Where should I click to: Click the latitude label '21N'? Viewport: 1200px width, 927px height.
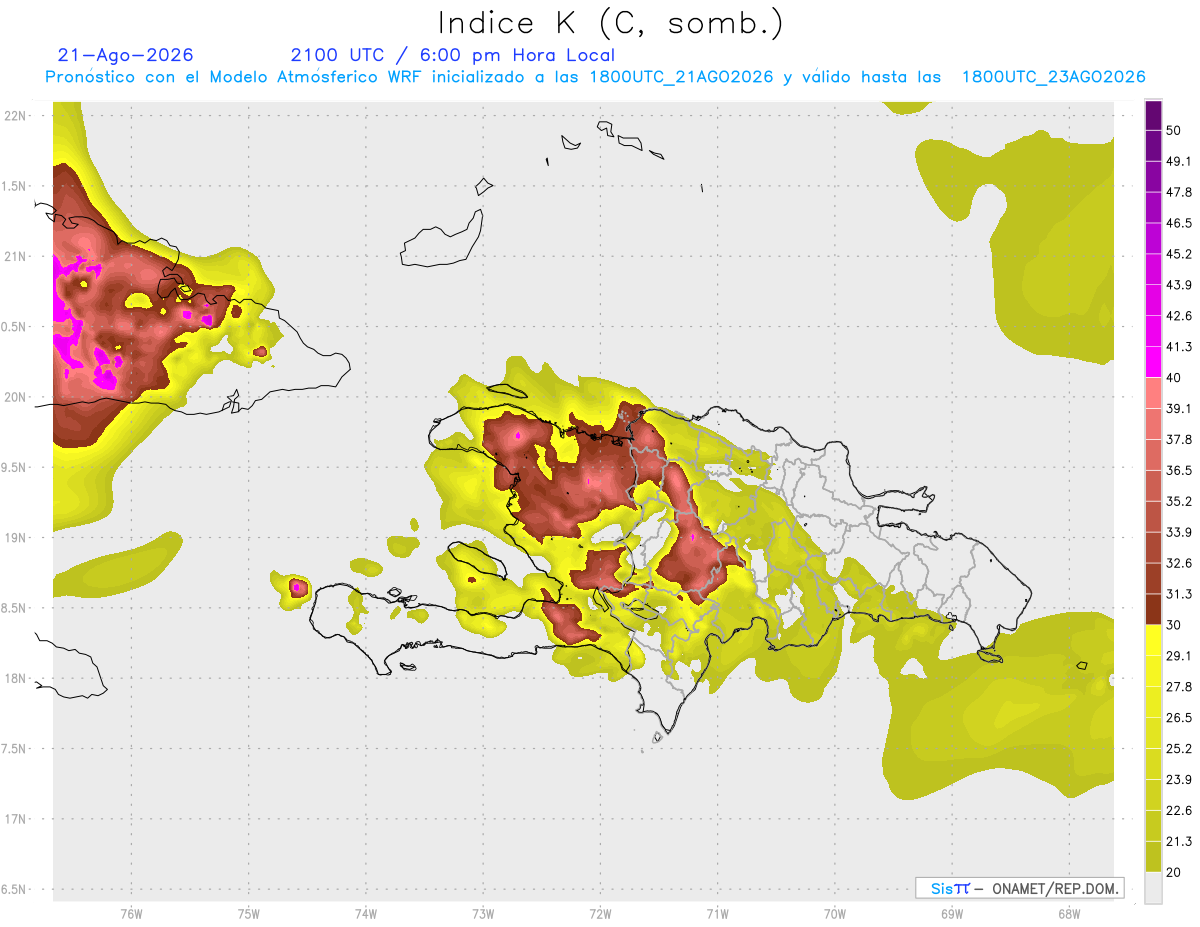[14, 256]
